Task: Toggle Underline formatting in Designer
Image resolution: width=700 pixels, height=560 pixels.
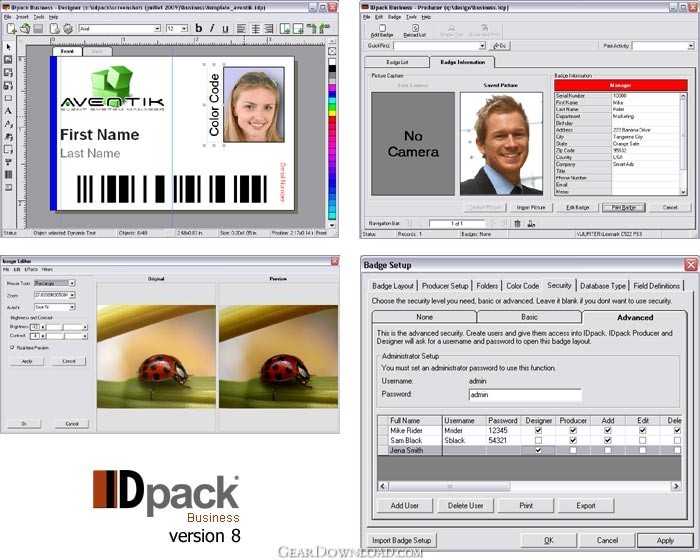Action: 225,29
